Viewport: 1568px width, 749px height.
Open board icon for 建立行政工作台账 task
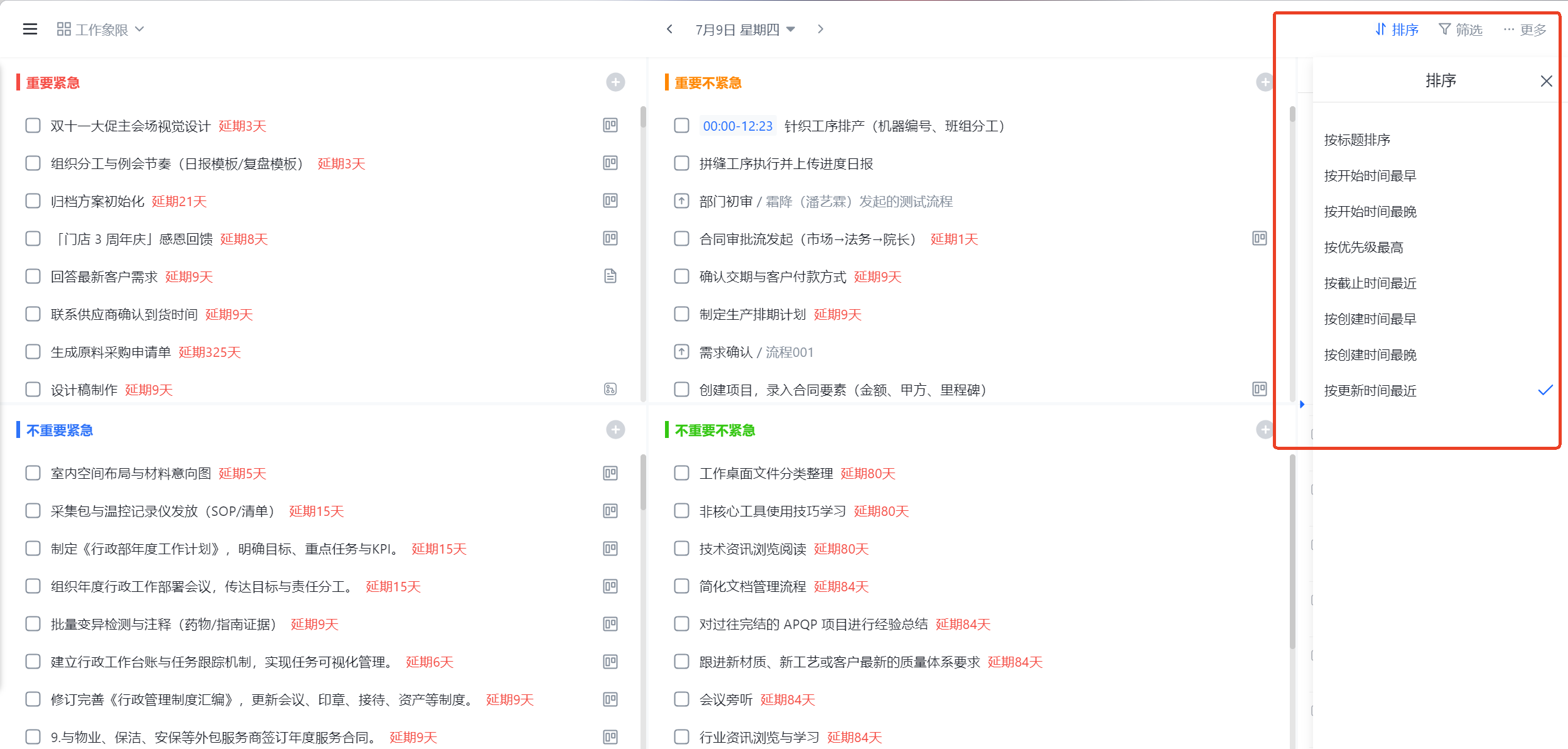point(610,662)
